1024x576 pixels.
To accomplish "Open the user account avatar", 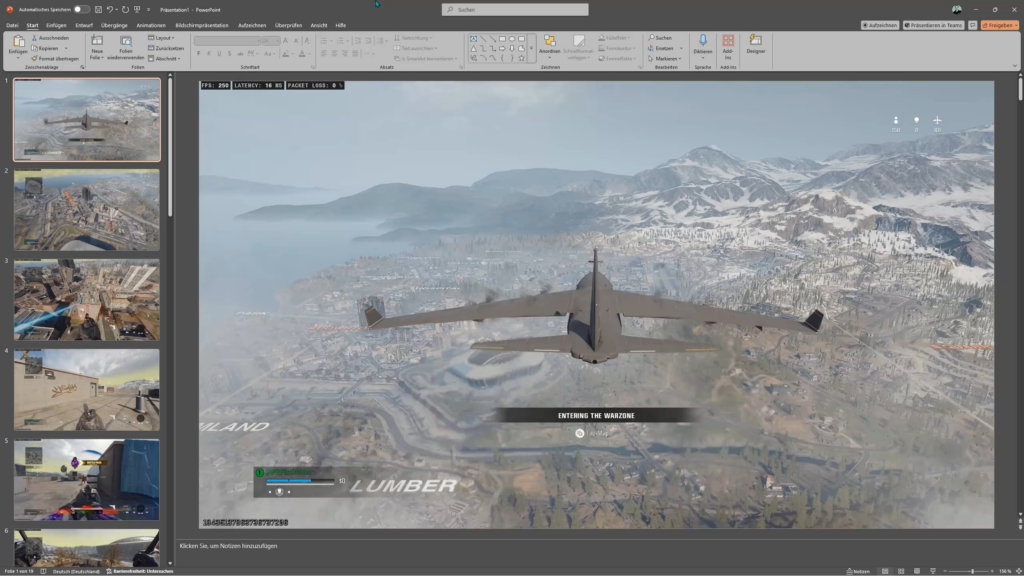I will (x=957, y=10).
